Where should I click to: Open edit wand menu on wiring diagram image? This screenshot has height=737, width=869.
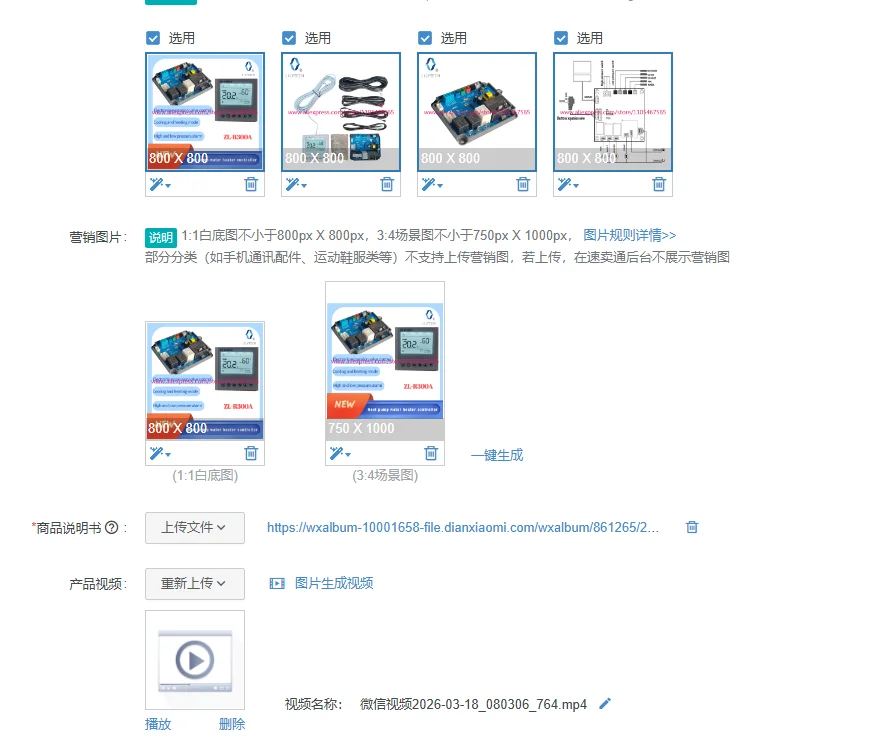pyautogui.click(x=568, y=184)
